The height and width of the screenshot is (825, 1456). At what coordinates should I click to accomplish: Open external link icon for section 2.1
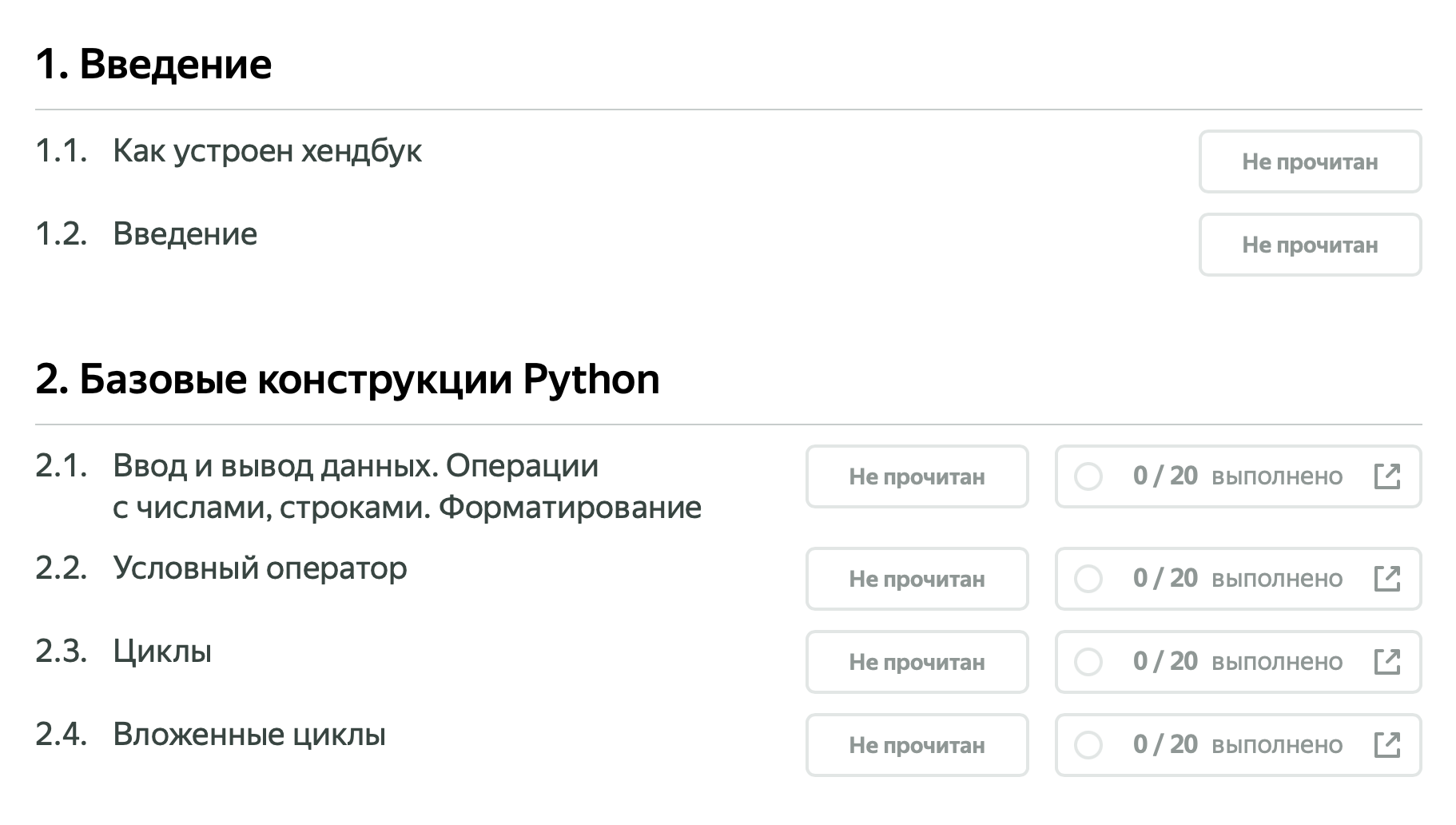click(1386, 476)
